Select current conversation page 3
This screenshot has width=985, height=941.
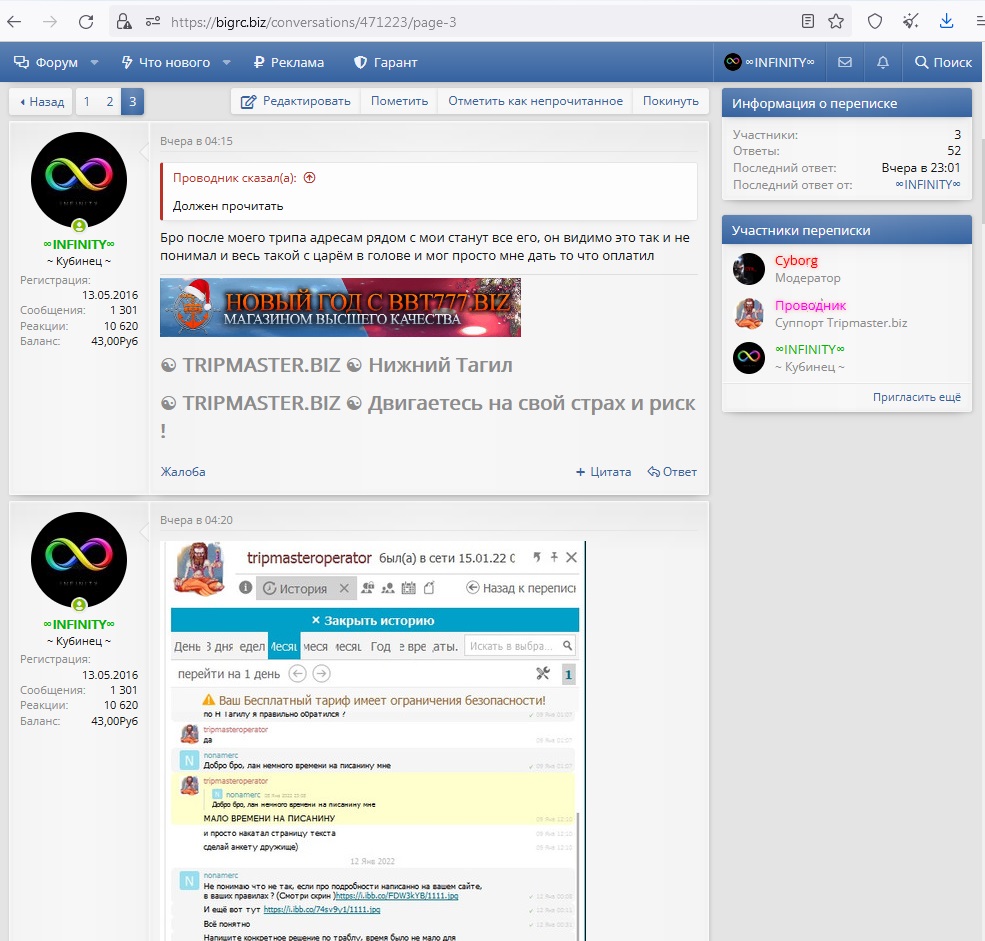(x=133, y=102)
